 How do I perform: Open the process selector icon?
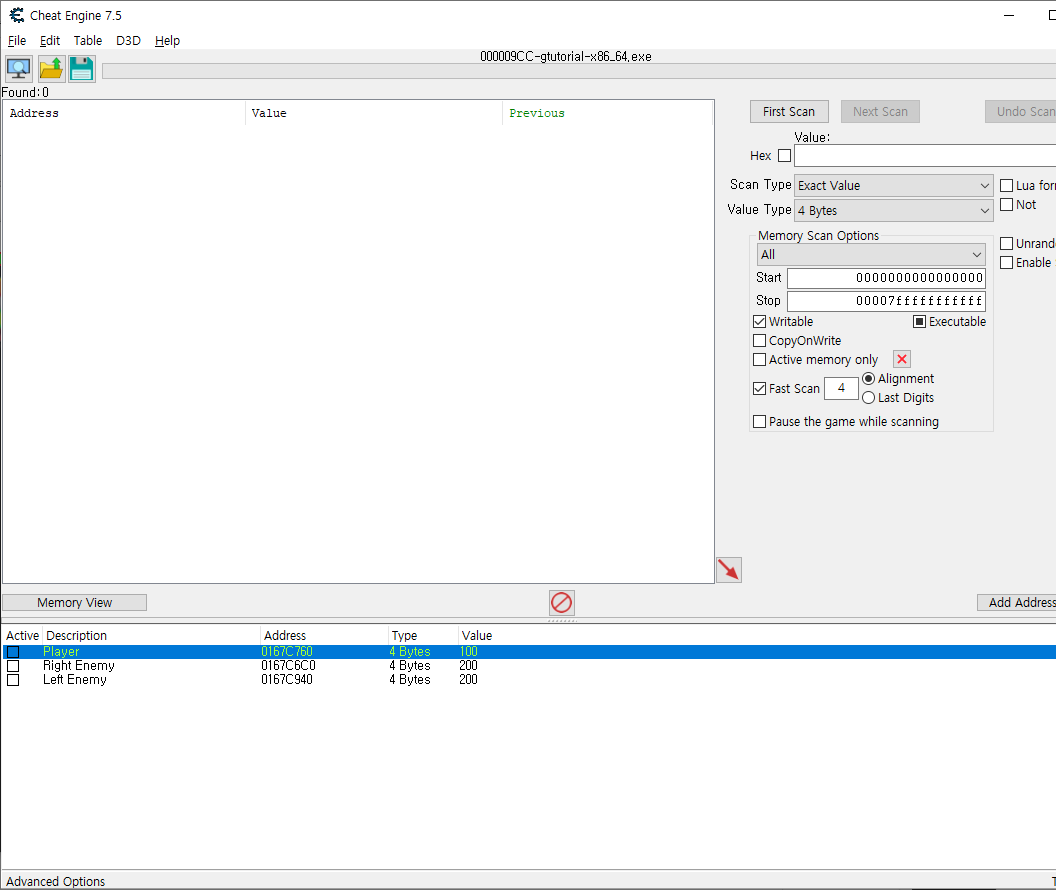tap(18, 69)
